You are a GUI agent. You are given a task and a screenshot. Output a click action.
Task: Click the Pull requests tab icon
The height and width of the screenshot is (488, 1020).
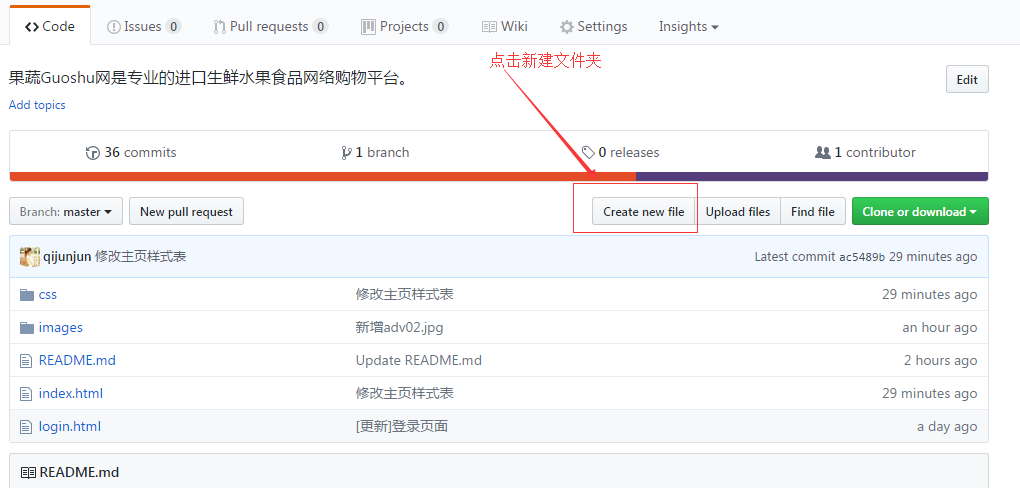pos(219,27)
